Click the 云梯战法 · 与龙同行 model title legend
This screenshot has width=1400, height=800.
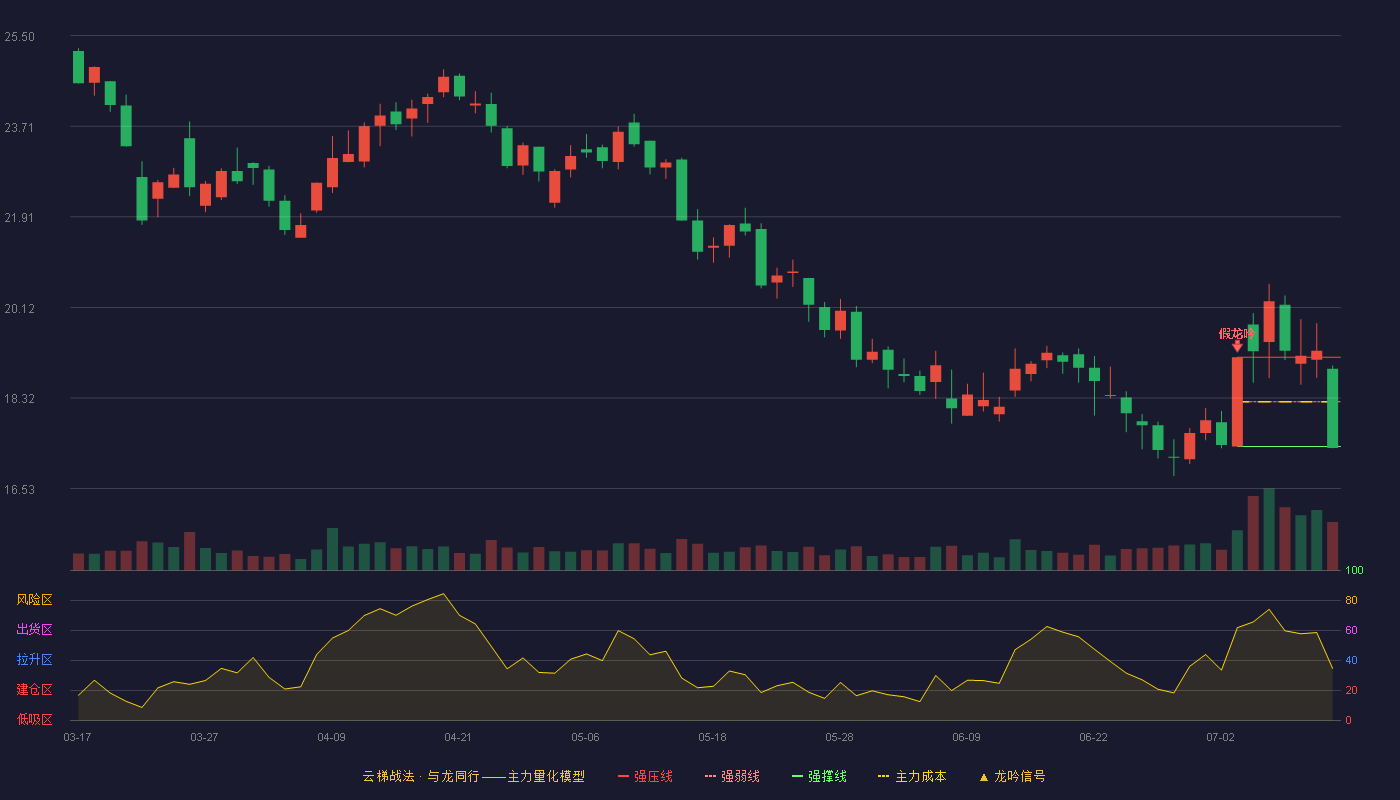pyautogui.click(x=473, y=776)
